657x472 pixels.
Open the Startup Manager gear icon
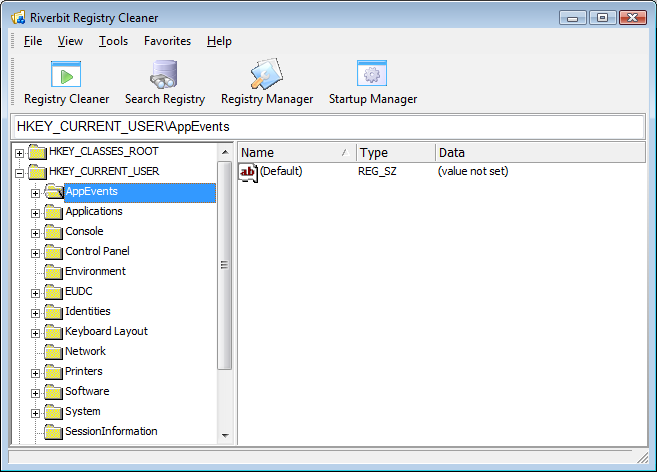coord(372,73)
